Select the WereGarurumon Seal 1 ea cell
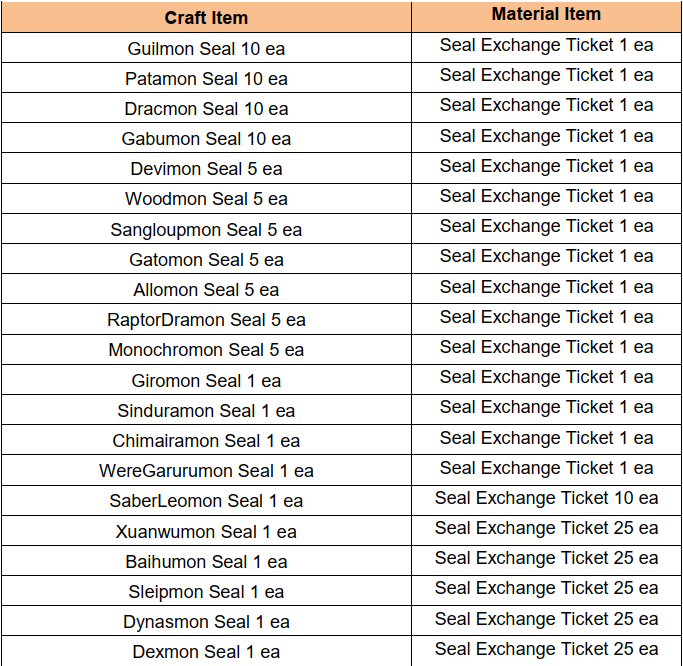The height and width of the screenshot is (666, 683). 206,471
